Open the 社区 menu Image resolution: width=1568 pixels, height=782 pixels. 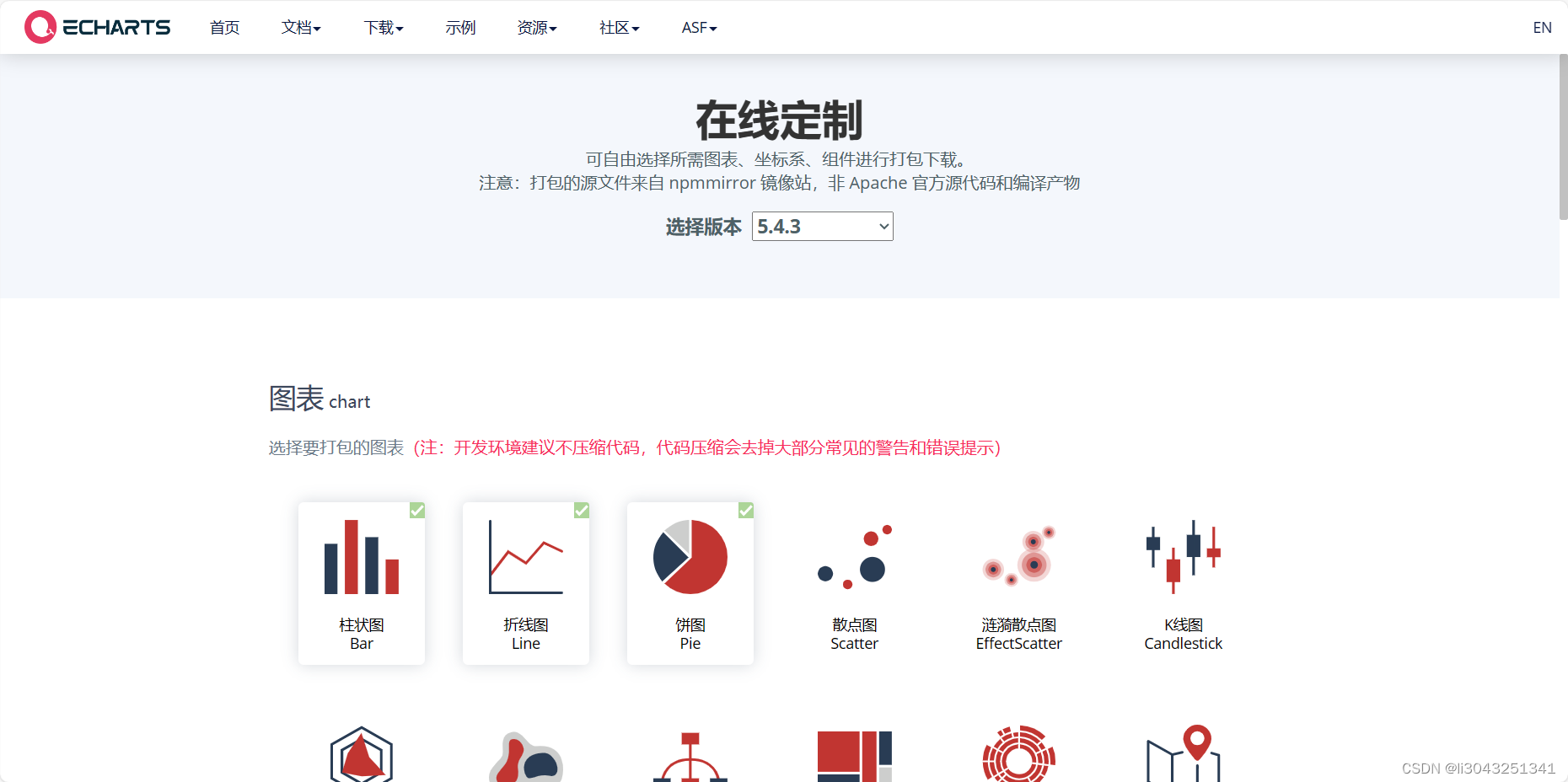click(618, 27)
